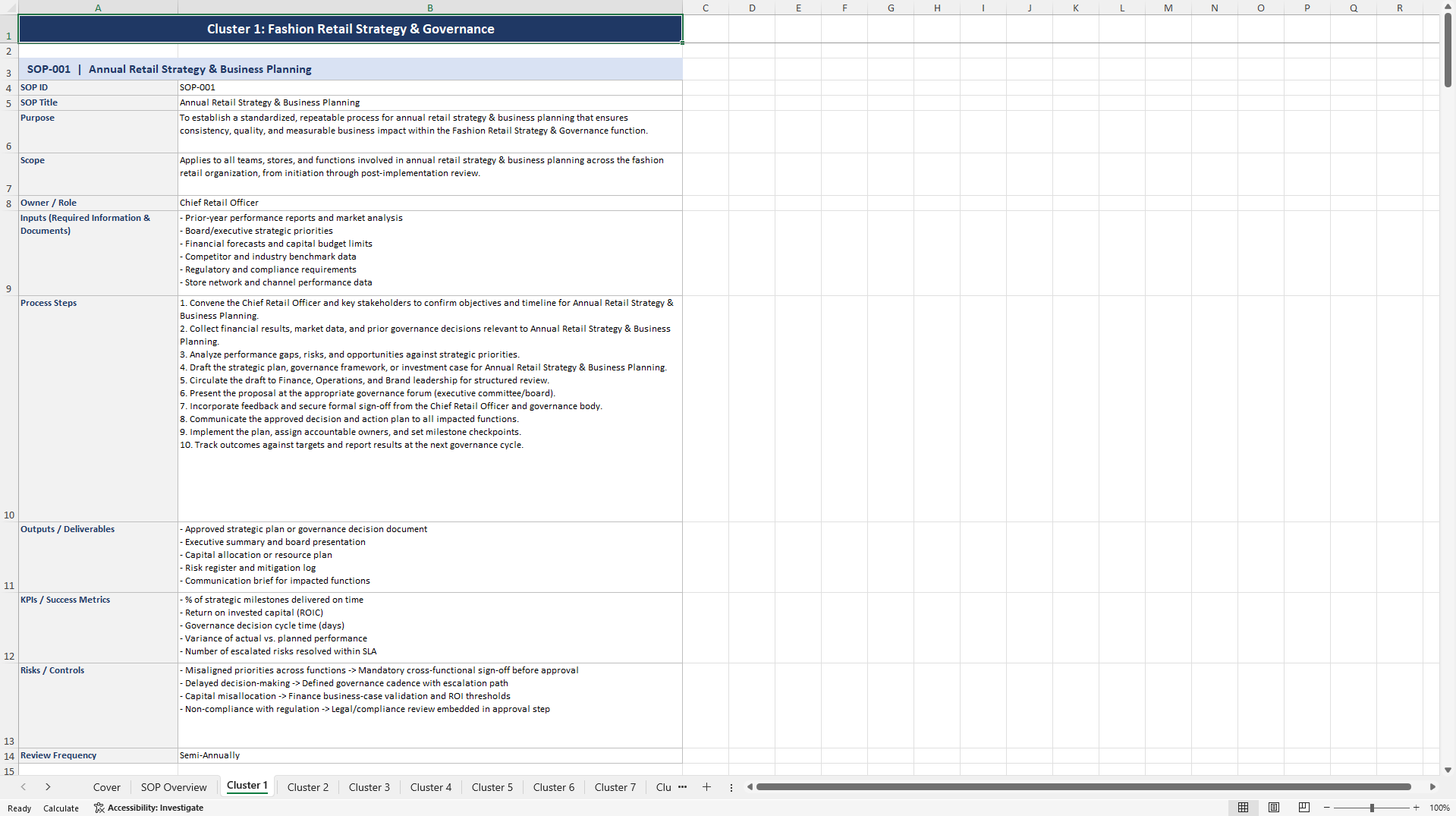Click vertical scrollbar down arrow

pyautogui.click(x=1448, y=770)
